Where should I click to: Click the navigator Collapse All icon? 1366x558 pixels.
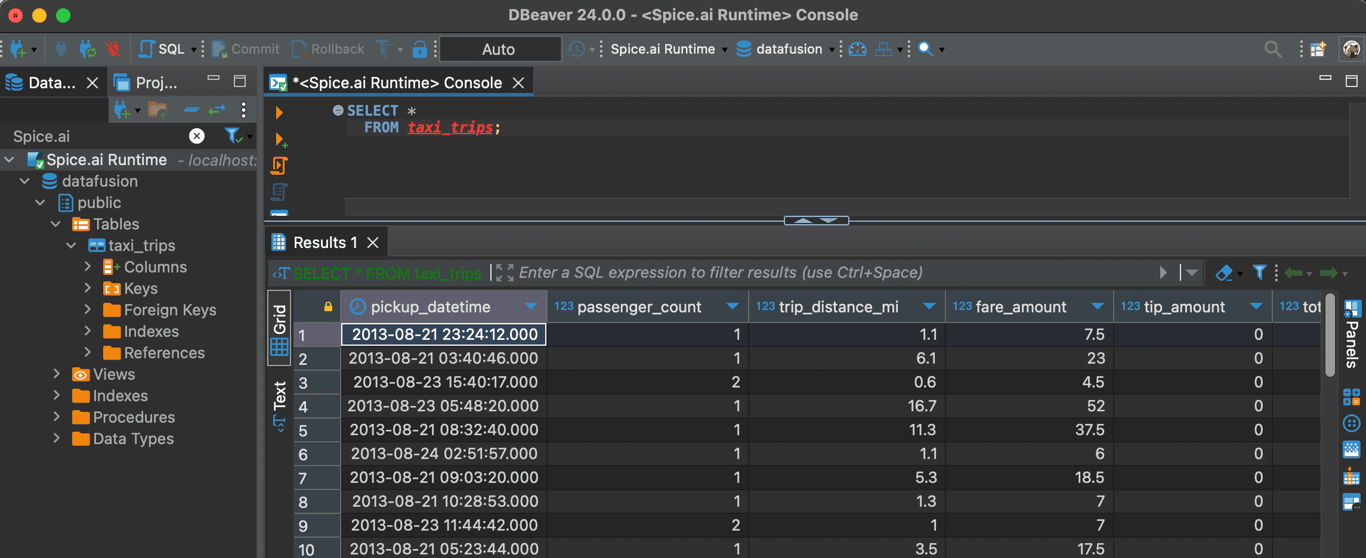pyautogui.click(x=190, y=110)
